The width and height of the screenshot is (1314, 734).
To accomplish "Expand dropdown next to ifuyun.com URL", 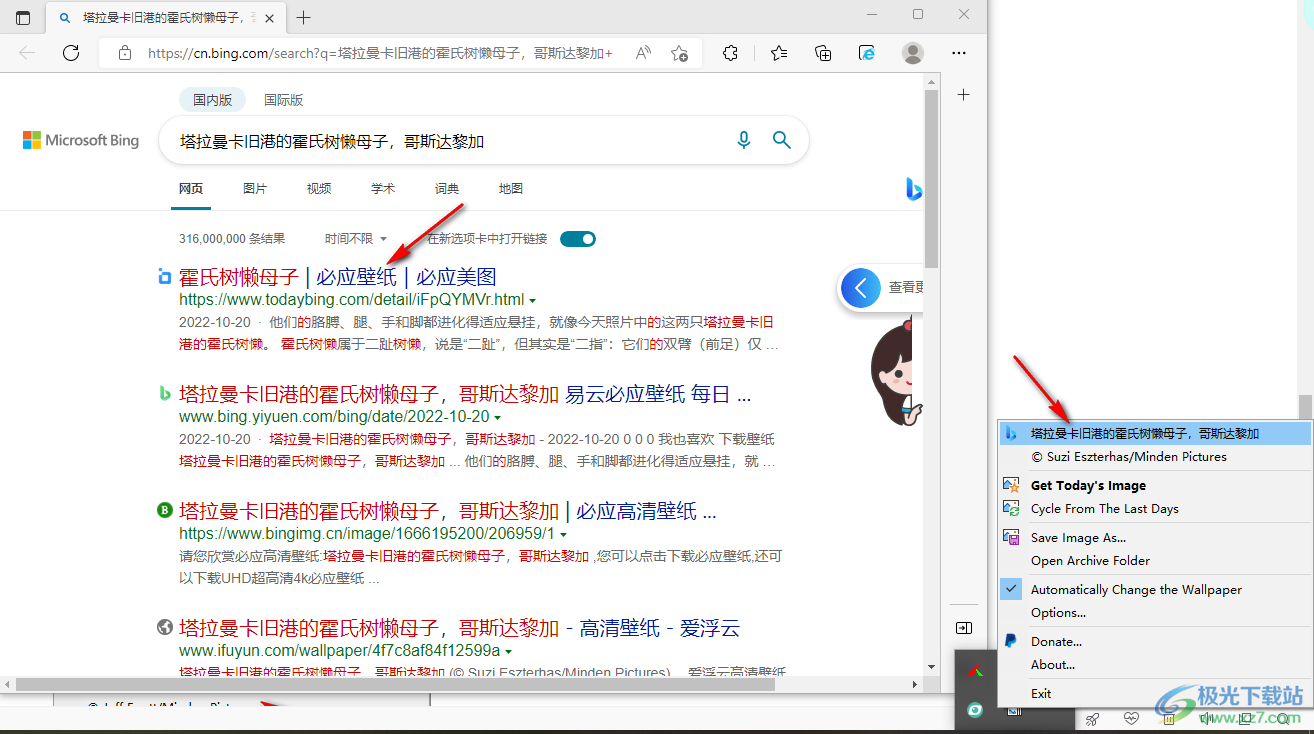I will (x=508, y=652).
